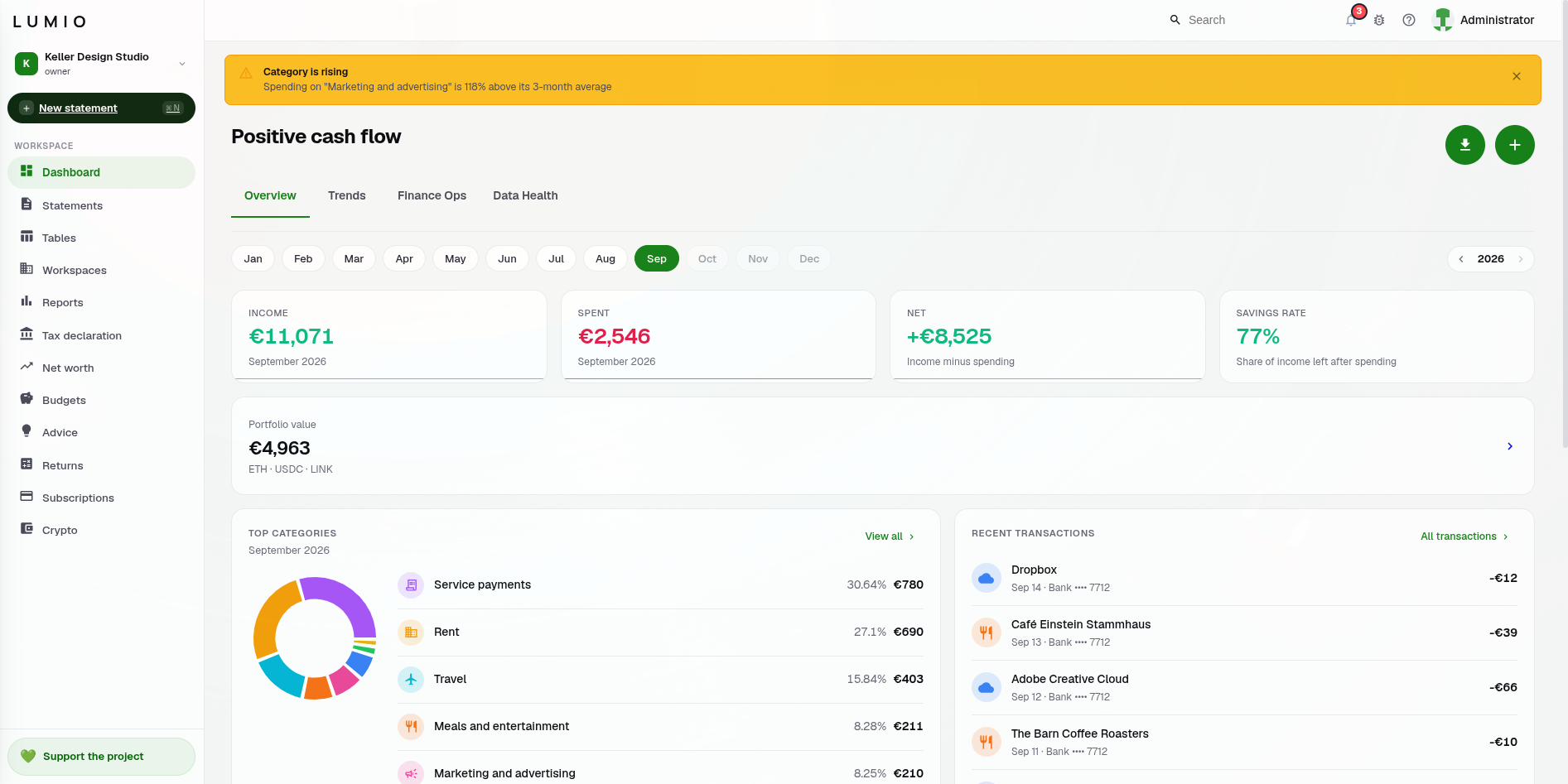1568x784 pixels.
Task: Switch to the Trends tab
Action: pos(347,196)
